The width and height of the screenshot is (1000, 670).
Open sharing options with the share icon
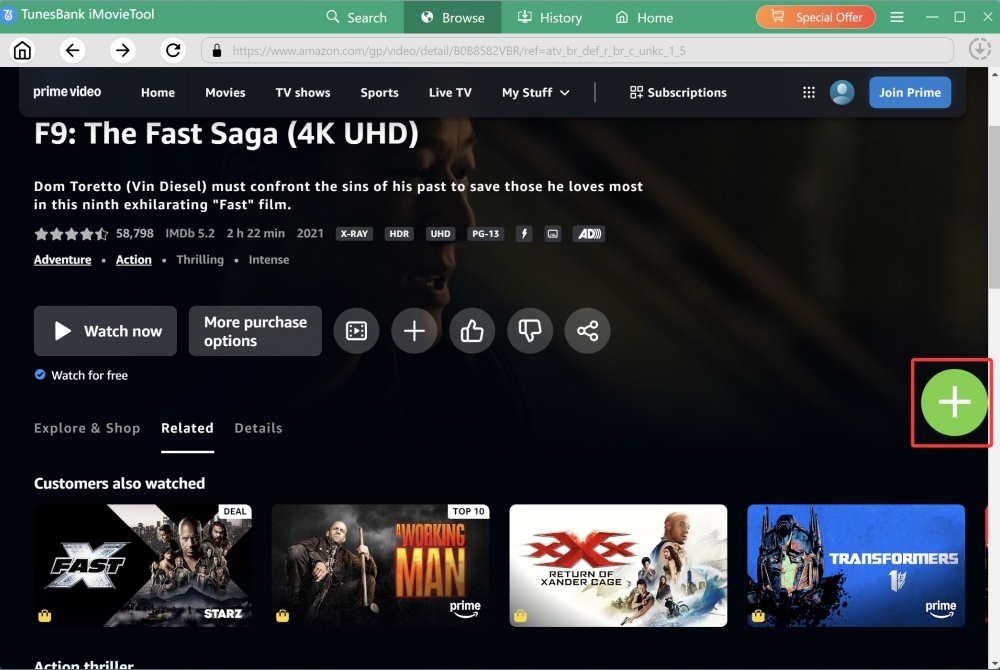point(587,331)
